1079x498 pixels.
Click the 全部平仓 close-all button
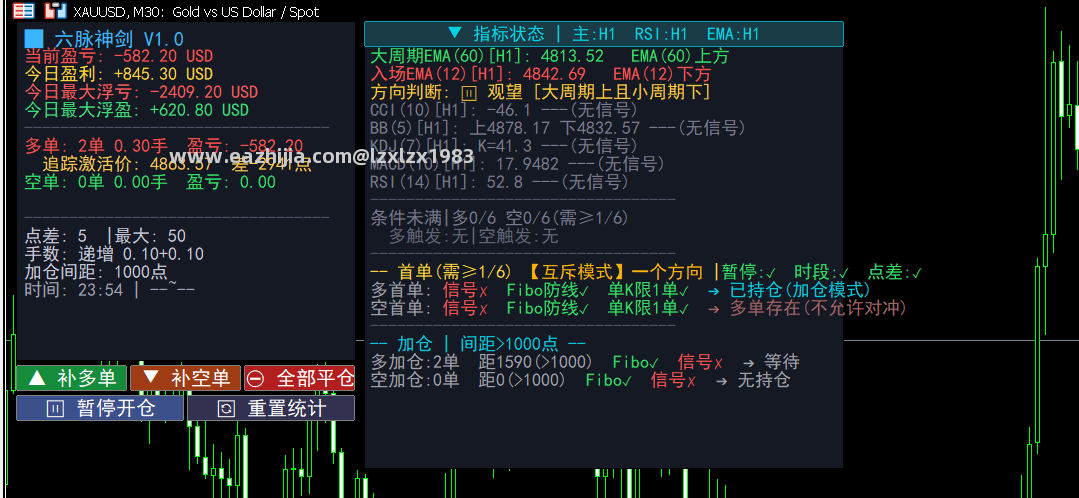[x=299, y=378]
